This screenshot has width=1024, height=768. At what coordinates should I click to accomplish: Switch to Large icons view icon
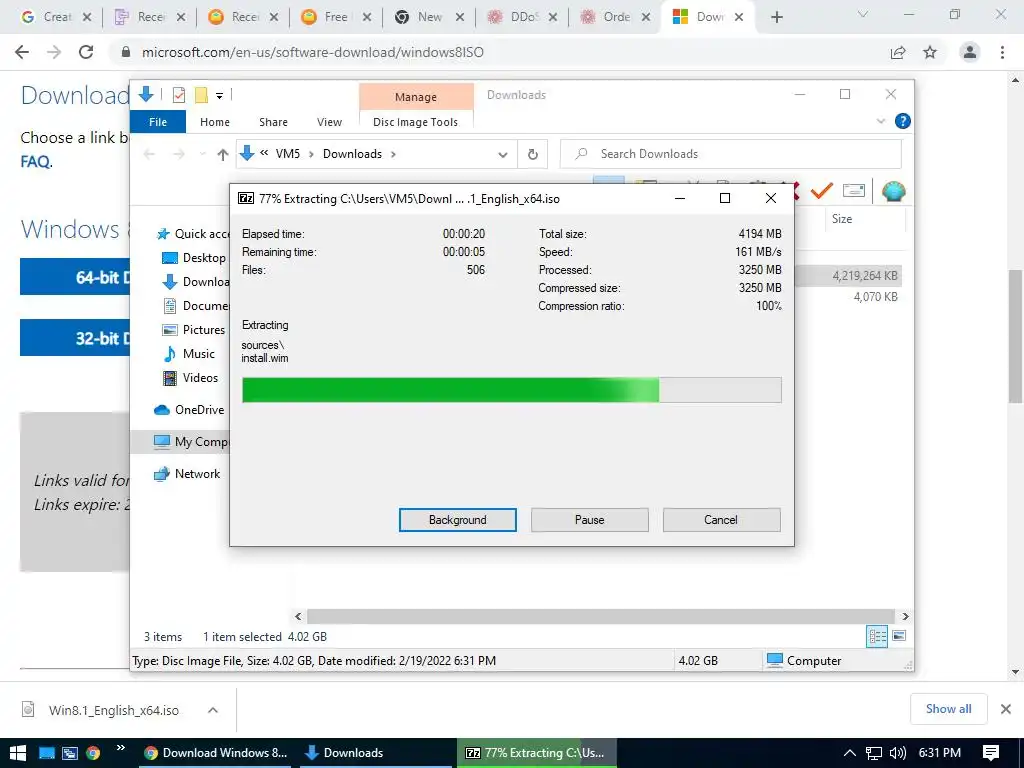tap(899, 636)
